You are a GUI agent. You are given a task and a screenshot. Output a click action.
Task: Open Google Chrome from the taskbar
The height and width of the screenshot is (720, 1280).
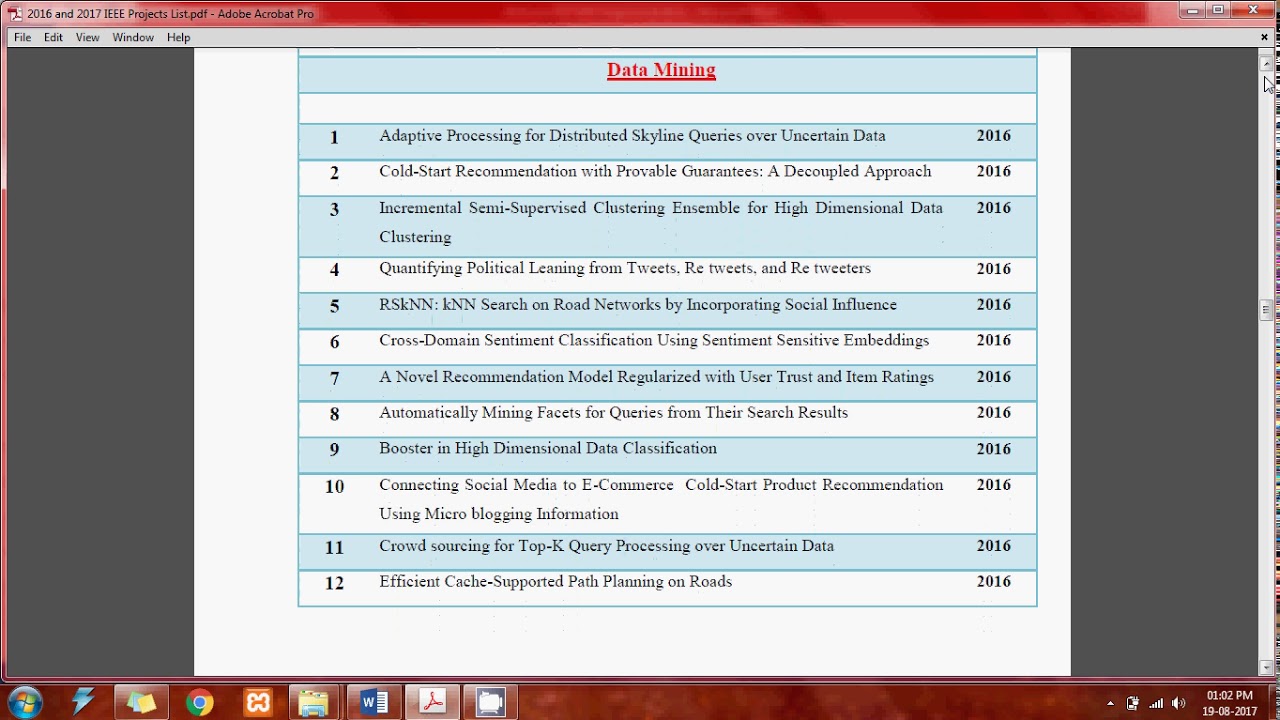tap(199, 703)
